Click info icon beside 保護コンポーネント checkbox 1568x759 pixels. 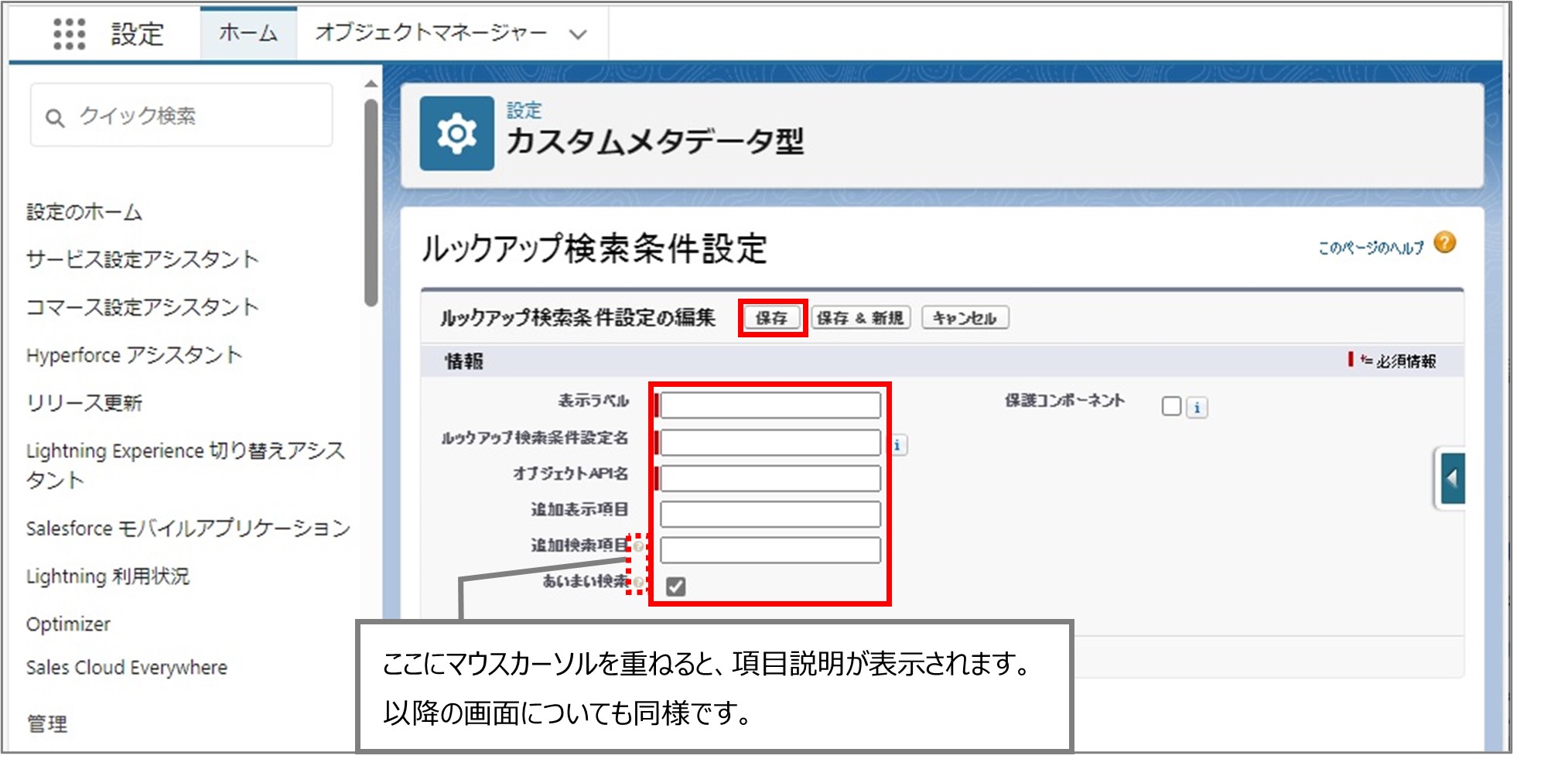click(x=1197, y=407)
